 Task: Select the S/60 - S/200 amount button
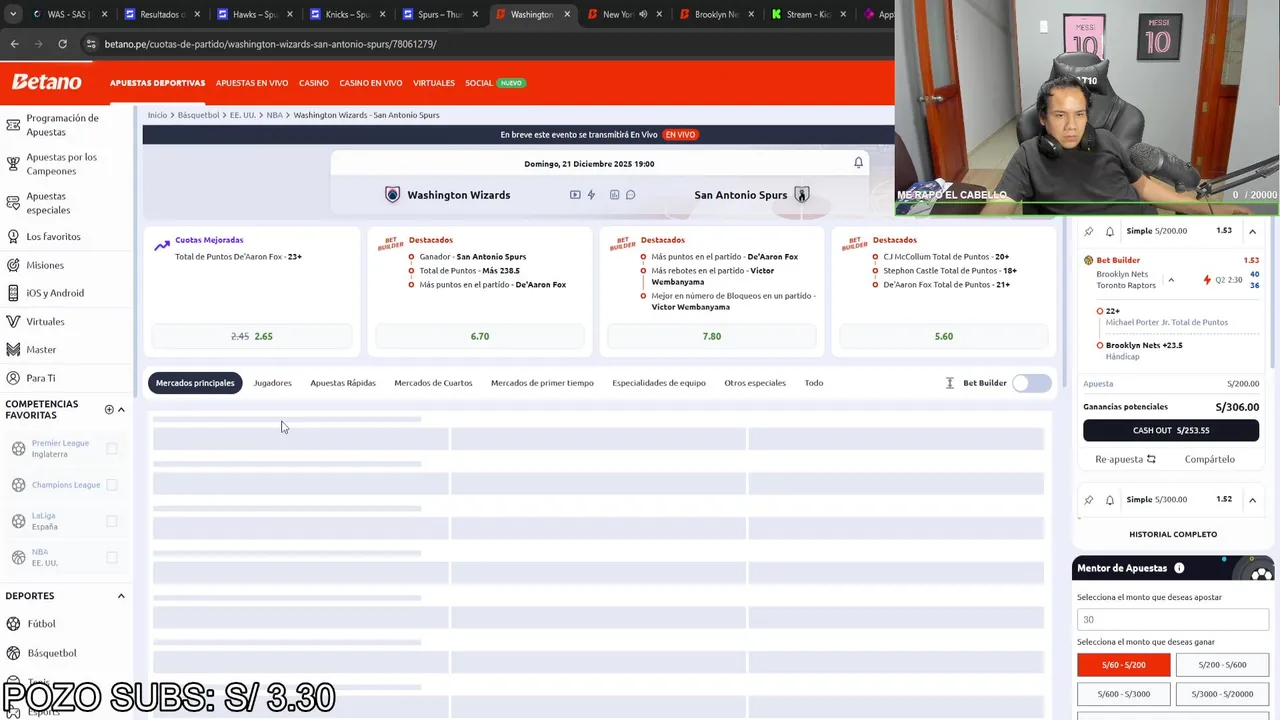(x=1123, y=665)
